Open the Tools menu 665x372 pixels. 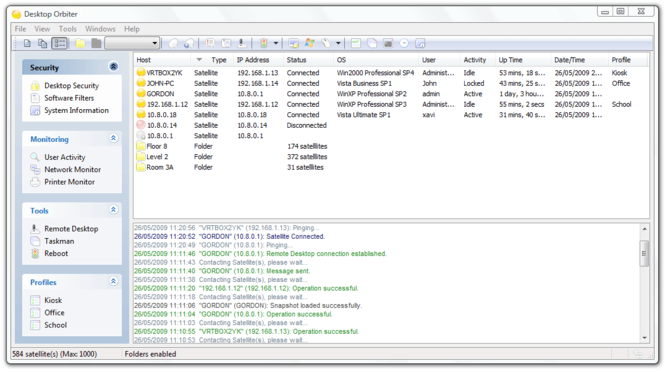click(x=67, y=29)
